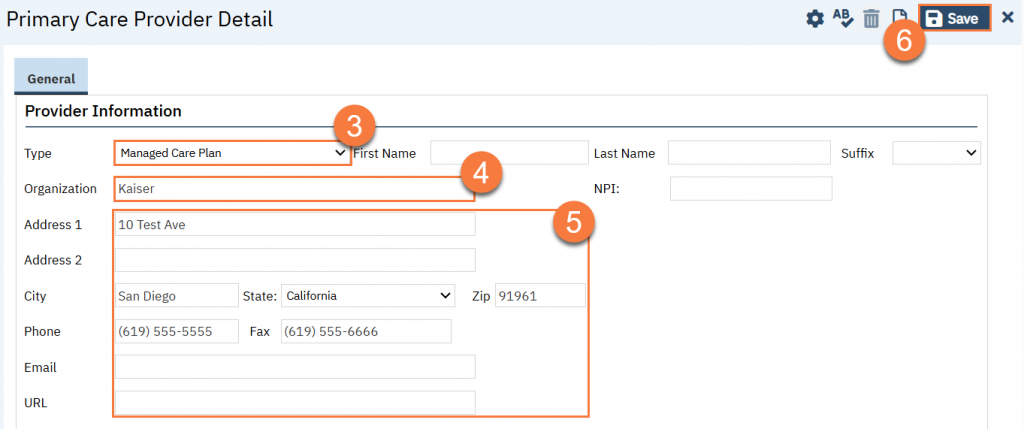
Task: Click into the First Name field
Action: 509,153
